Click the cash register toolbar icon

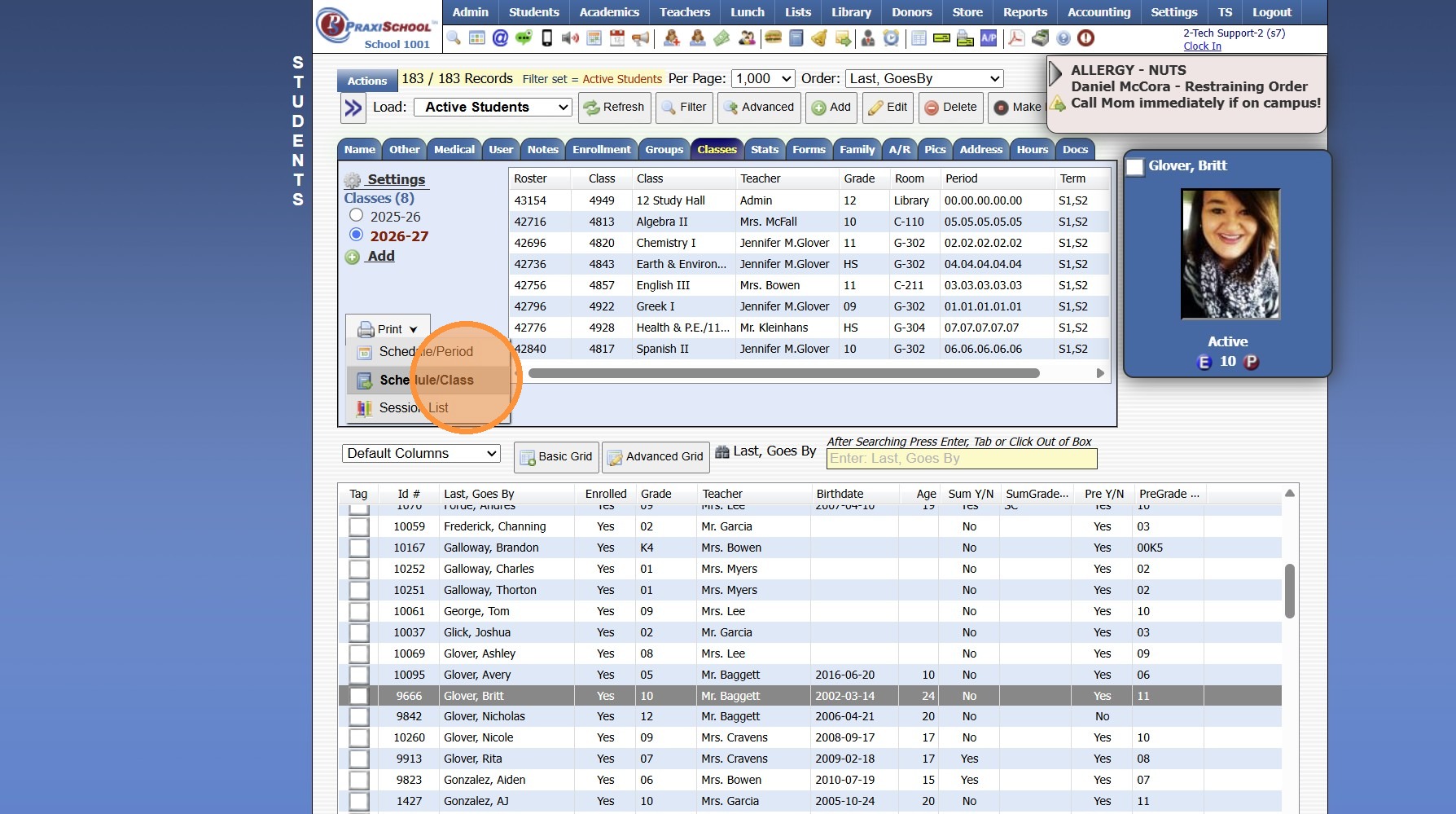(1040, 38)
